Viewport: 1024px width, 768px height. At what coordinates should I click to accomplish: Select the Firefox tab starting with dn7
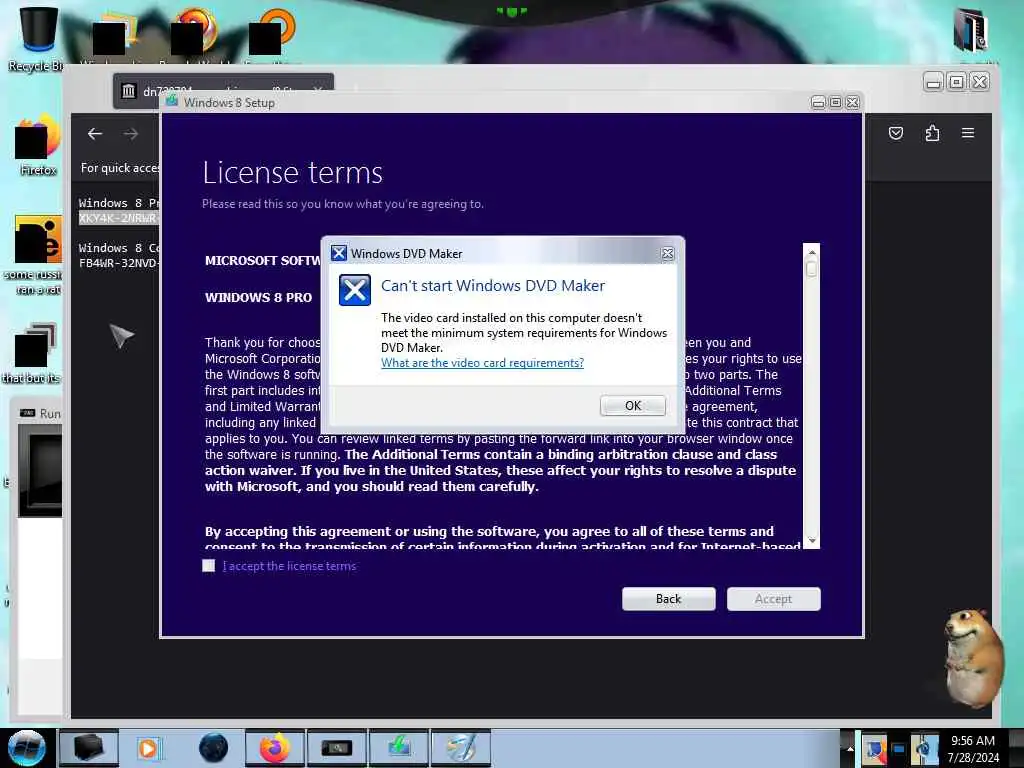(223, 90)
